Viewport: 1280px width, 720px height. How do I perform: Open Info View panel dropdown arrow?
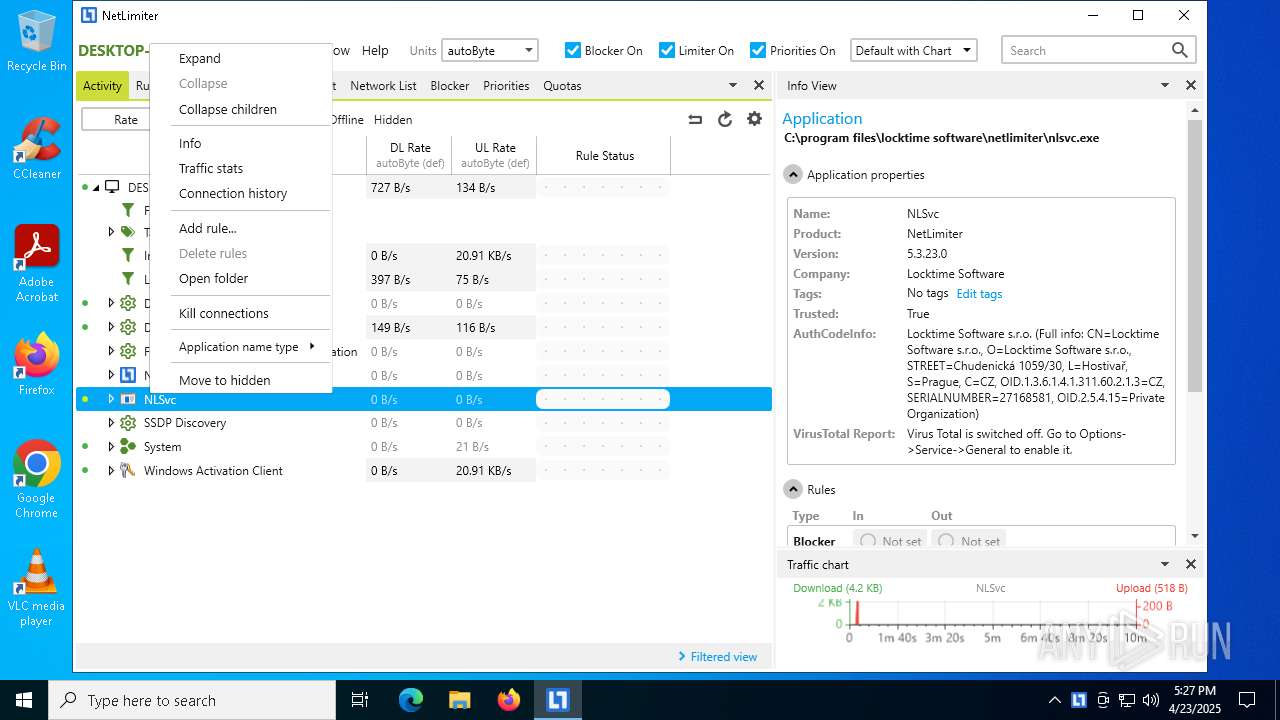[x=1165, y=85]
